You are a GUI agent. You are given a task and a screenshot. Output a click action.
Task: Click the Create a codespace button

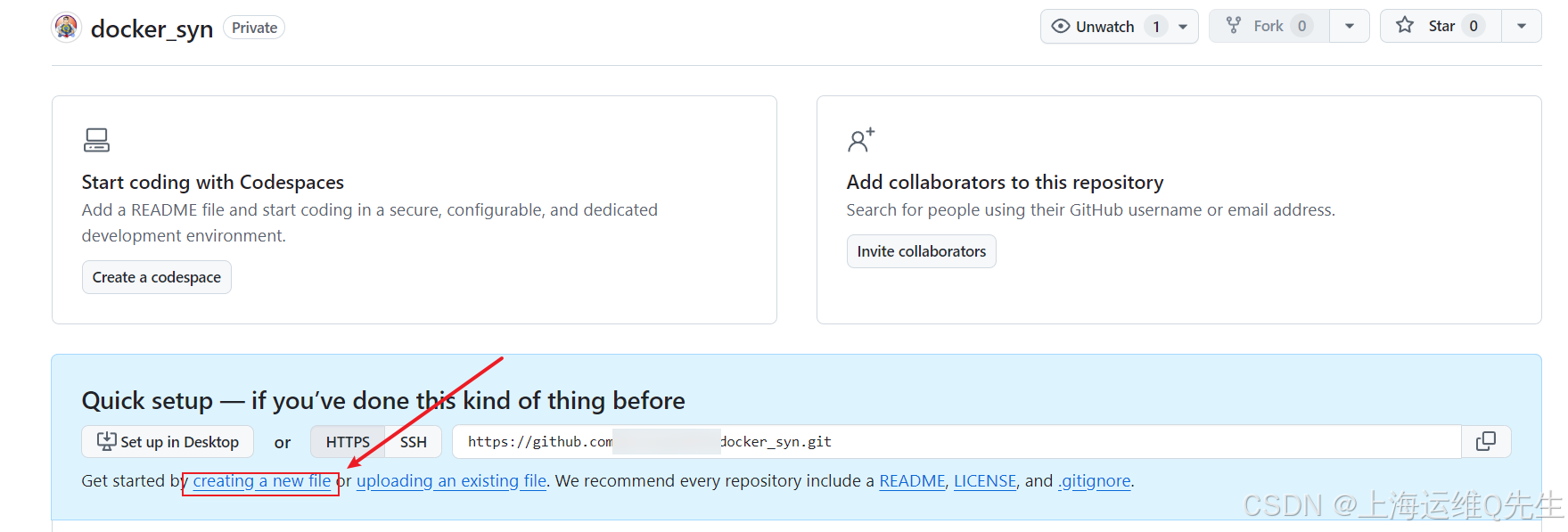point(157,277)
